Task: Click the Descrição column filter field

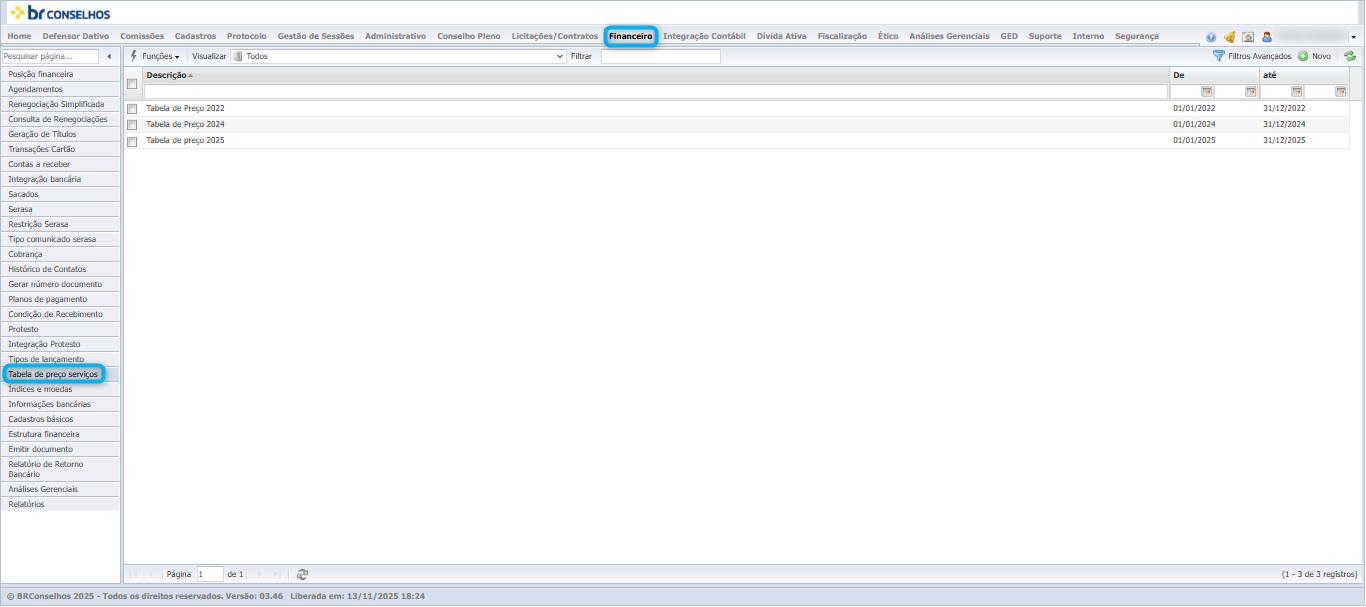Action: [x=656, y=91]
